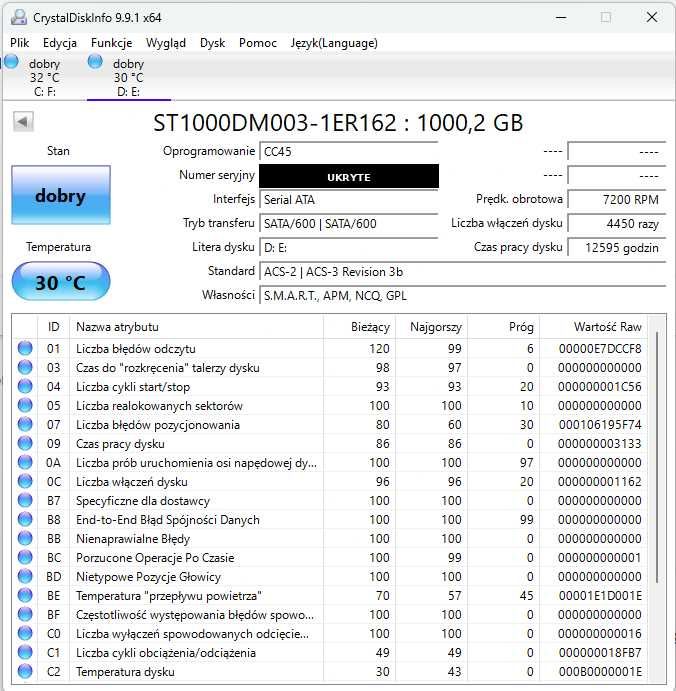Click the attribute list vertical scrollbar

(x=657, y=458)
